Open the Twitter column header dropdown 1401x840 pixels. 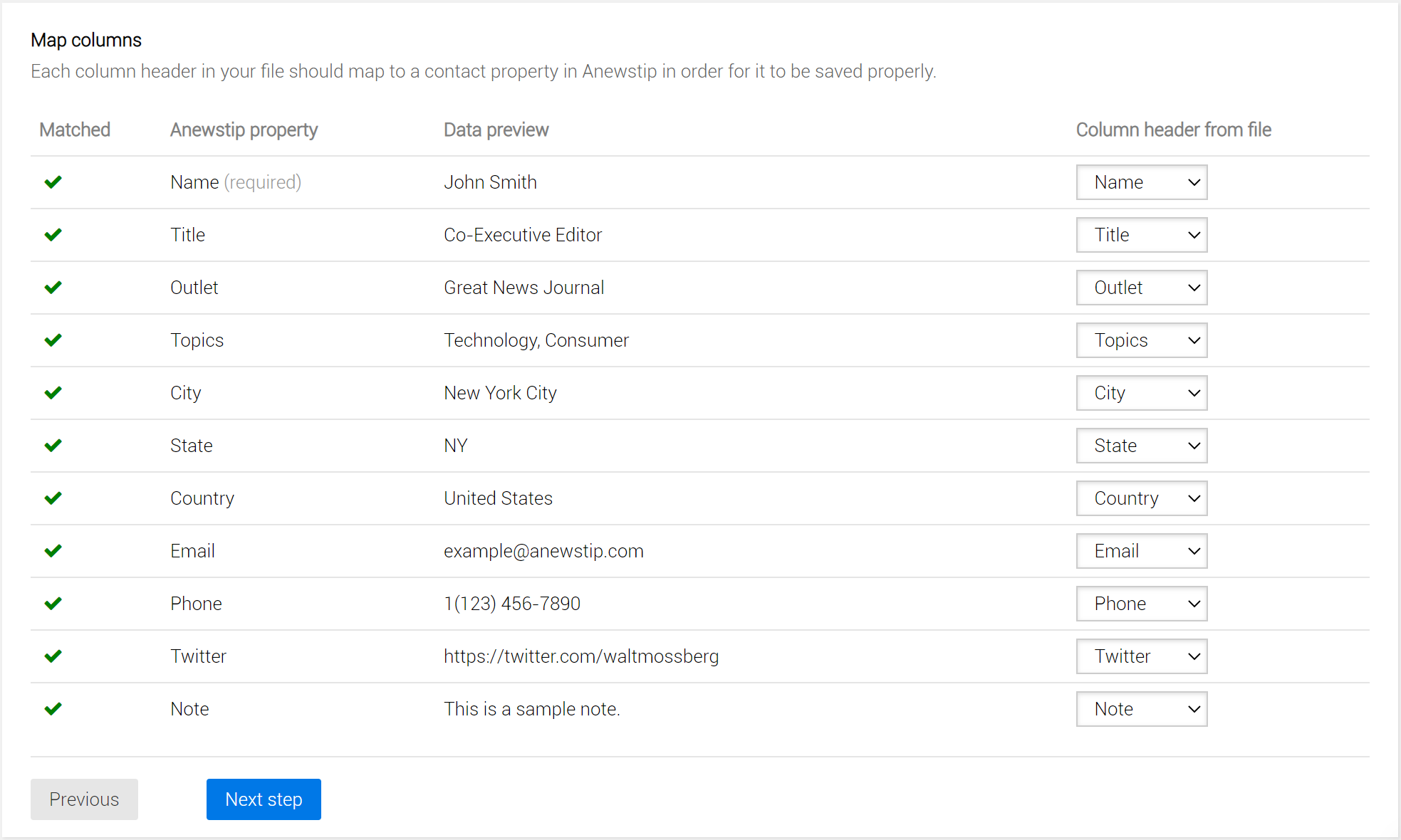click(x=1141, y=656)
